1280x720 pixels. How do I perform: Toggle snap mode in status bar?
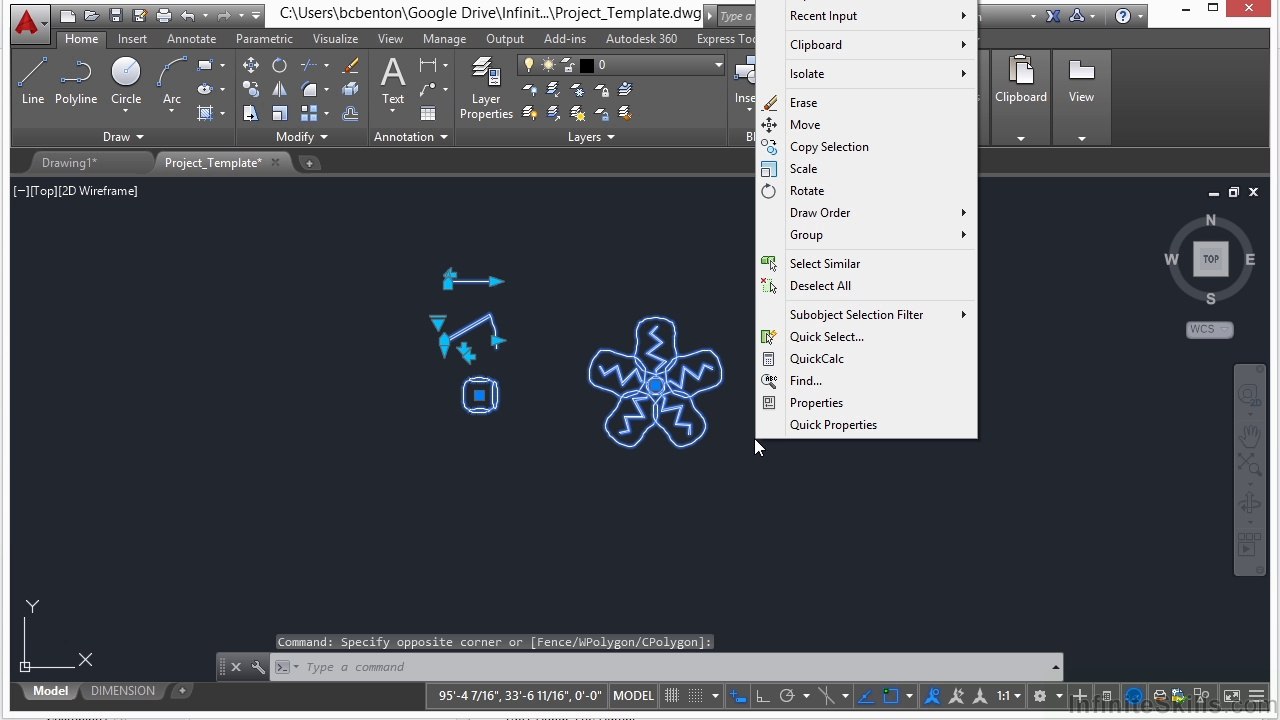(696, 696)
